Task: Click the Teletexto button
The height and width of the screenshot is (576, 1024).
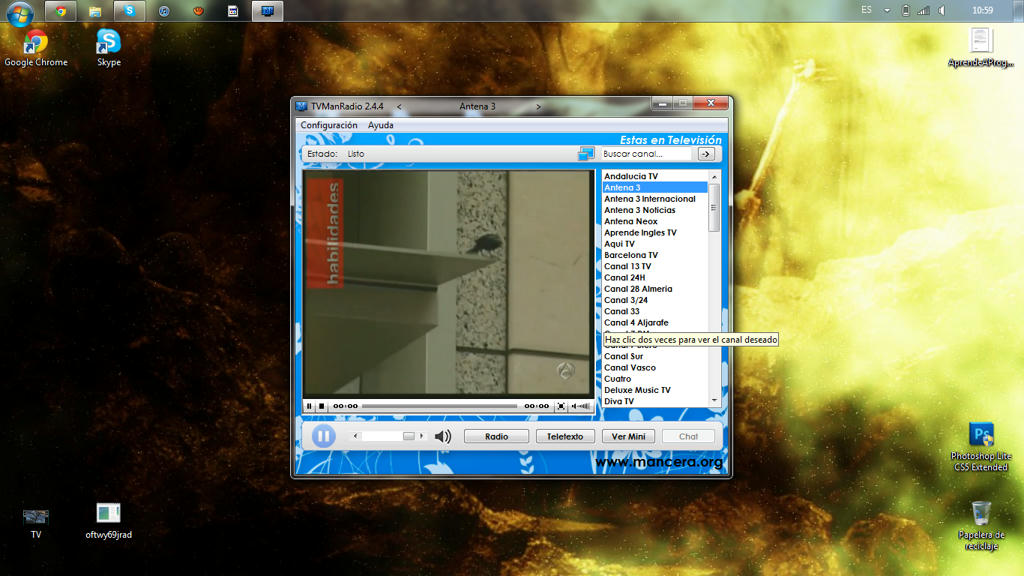Action: [565, 437]
